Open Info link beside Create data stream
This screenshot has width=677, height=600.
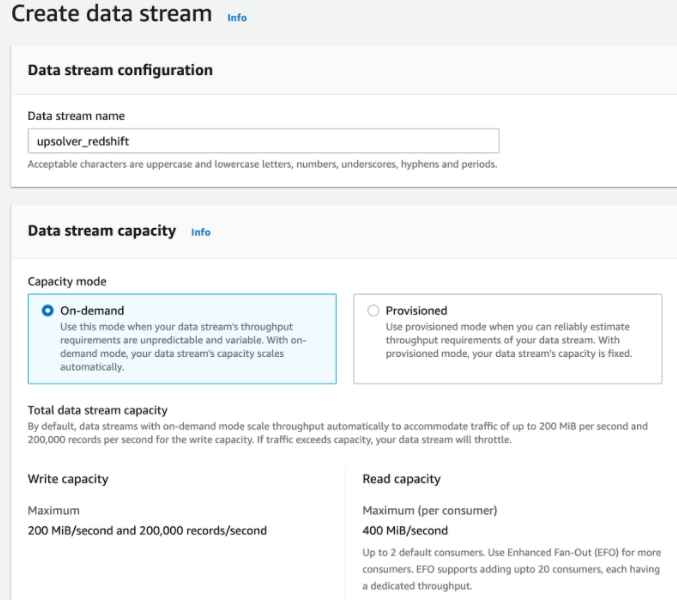click(236, 17)
